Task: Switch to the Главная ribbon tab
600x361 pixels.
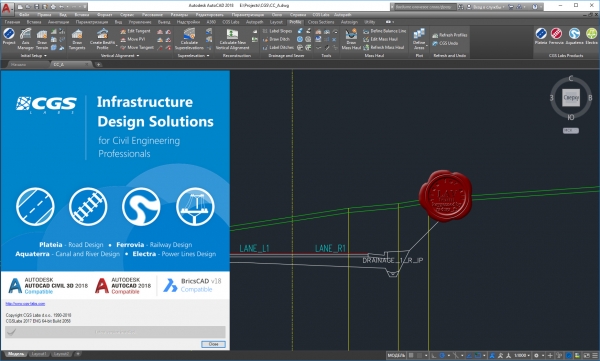Action: point(12,22)
